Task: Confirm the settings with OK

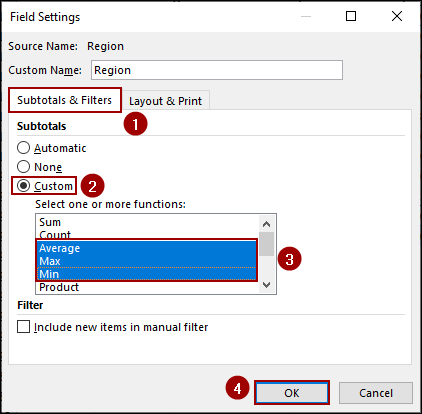Action: (292, 393)
